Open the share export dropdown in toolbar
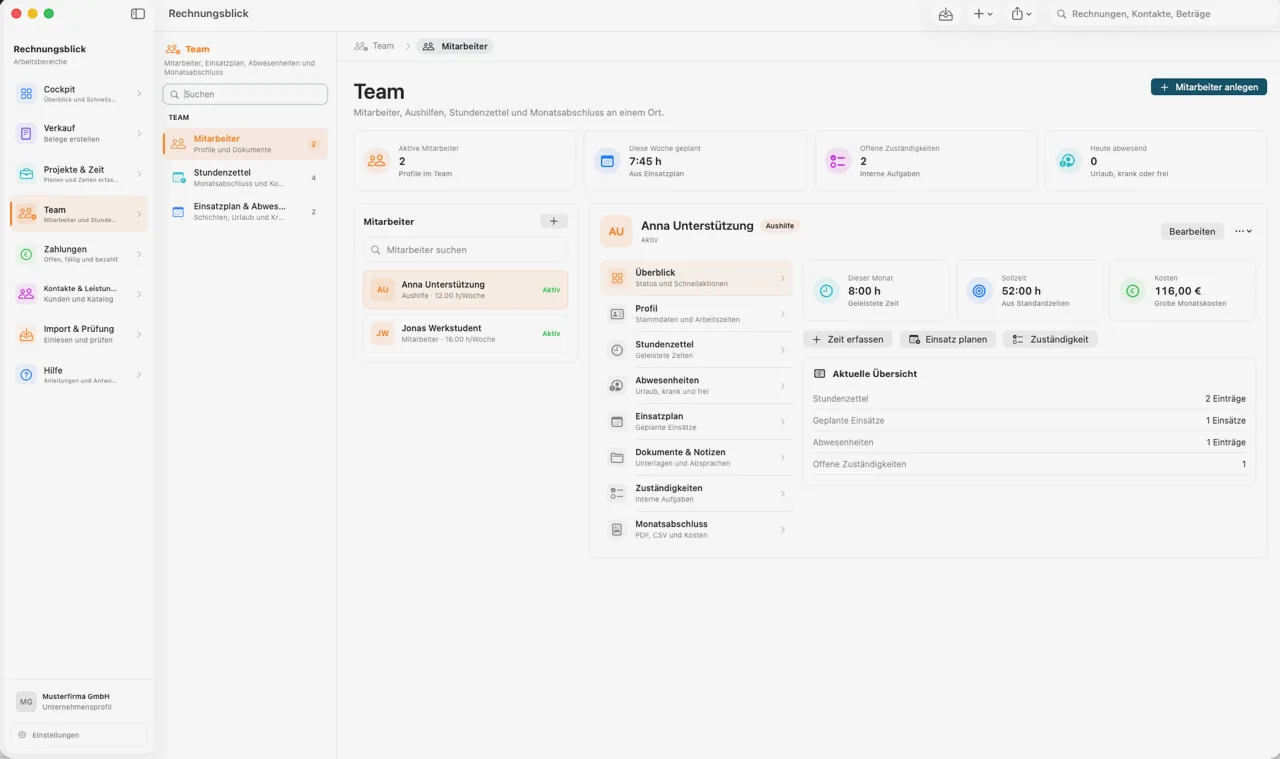The width and height of the screenshot is (1280, 759). click(1021, 14)
